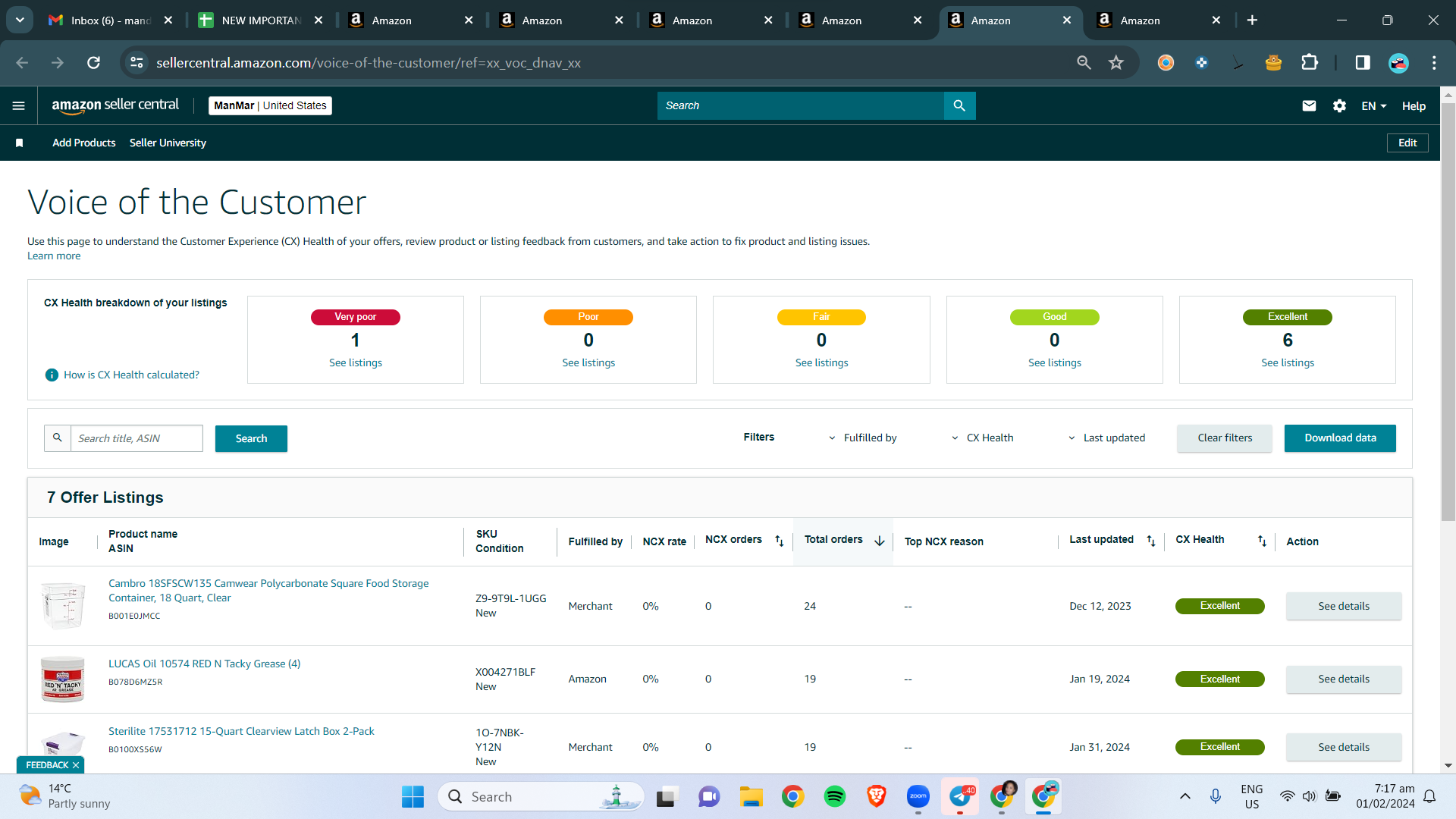This screenshot has height=819, width=1456.
Task: Click the magnifier button in Seller Central search
Action: tap(959, 106)
